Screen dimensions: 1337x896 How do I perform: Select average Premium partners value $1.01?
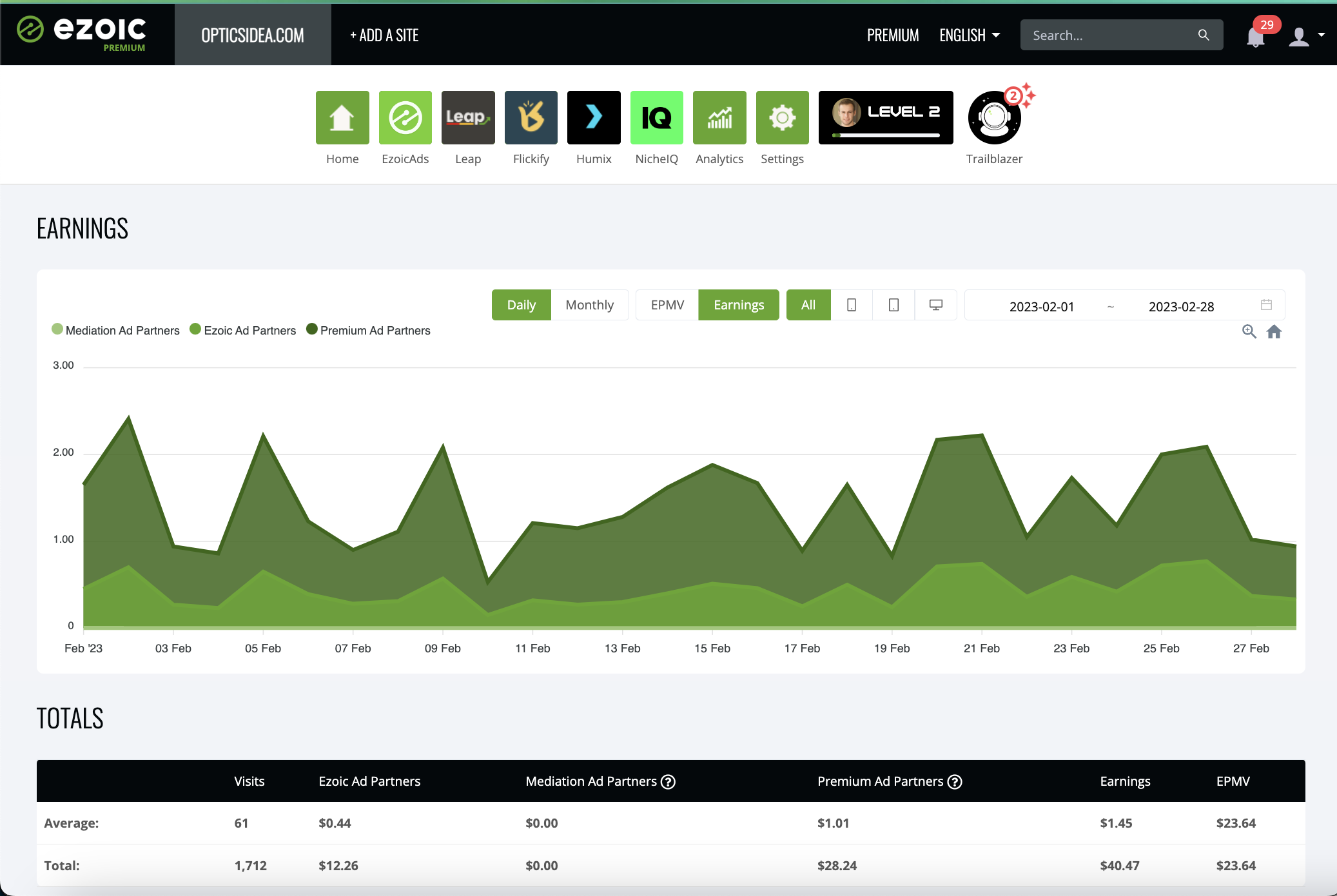click(833, 823)
